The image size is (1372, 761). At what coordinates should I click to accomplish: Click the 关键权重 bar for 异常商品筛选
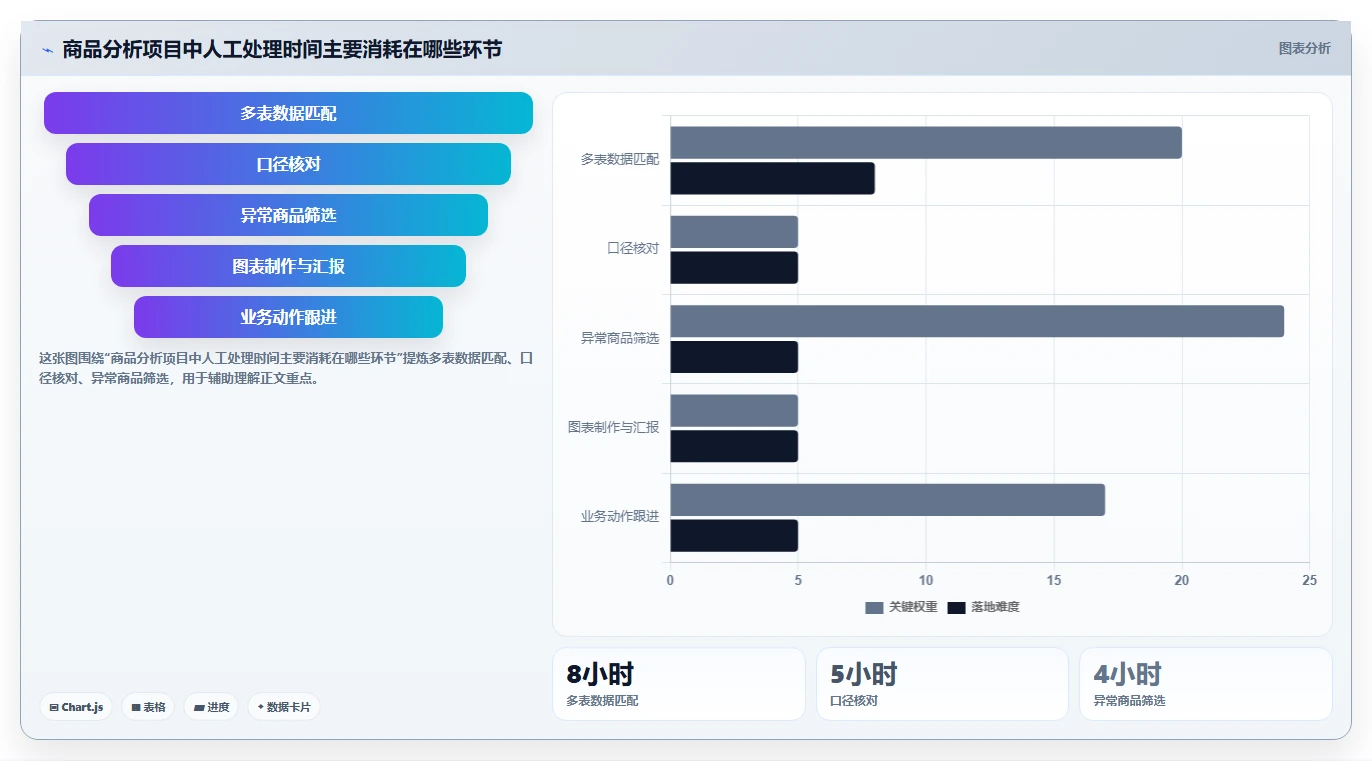tap(977, 321)
